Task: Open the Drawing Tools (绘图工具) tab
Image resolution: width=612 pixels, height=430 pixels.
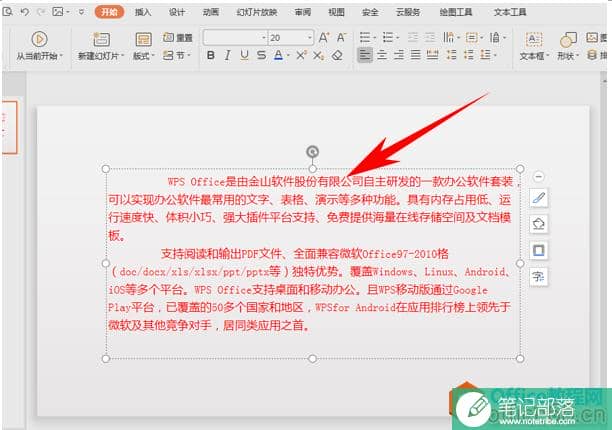Action: pyautogui.click(x=455, y=12)
